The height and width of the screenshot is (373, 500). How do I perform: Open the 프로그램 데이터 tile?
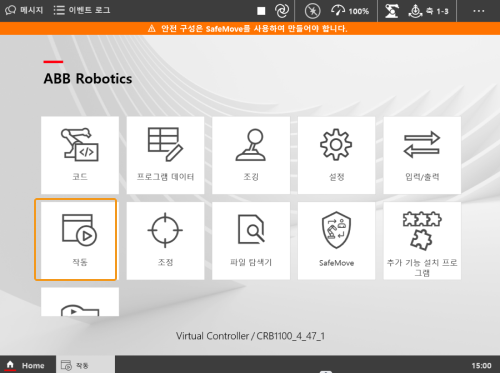(x=165, y=155)
